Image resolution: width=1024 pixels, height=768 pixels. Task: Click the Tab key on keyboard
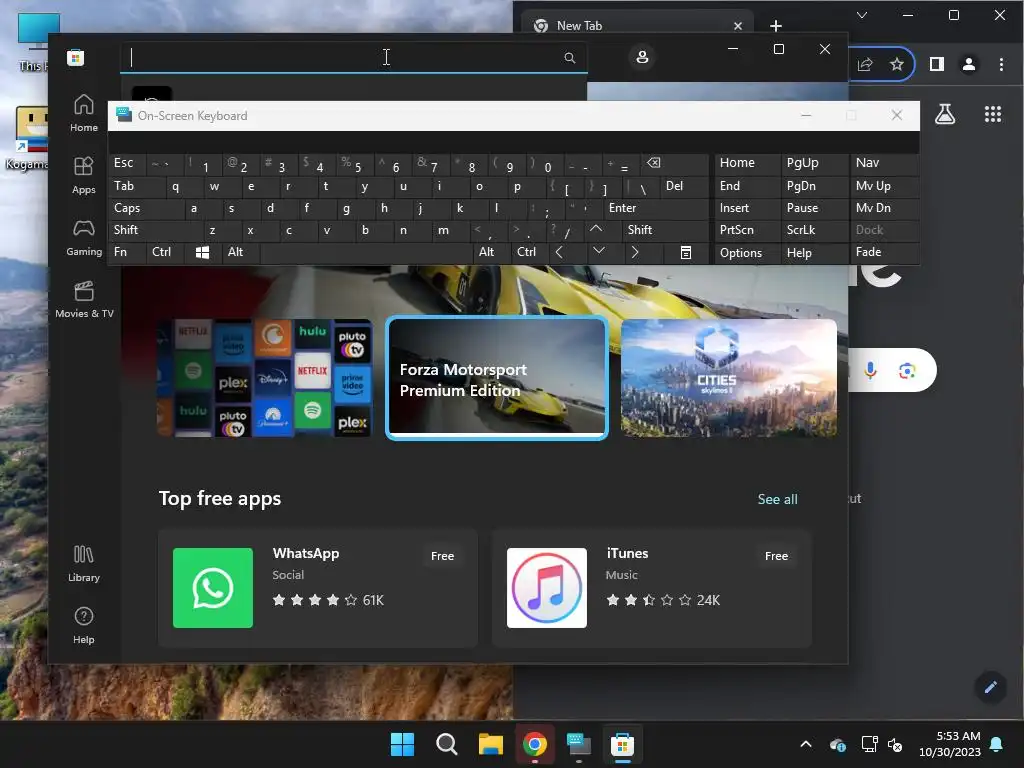coord(137,186)
